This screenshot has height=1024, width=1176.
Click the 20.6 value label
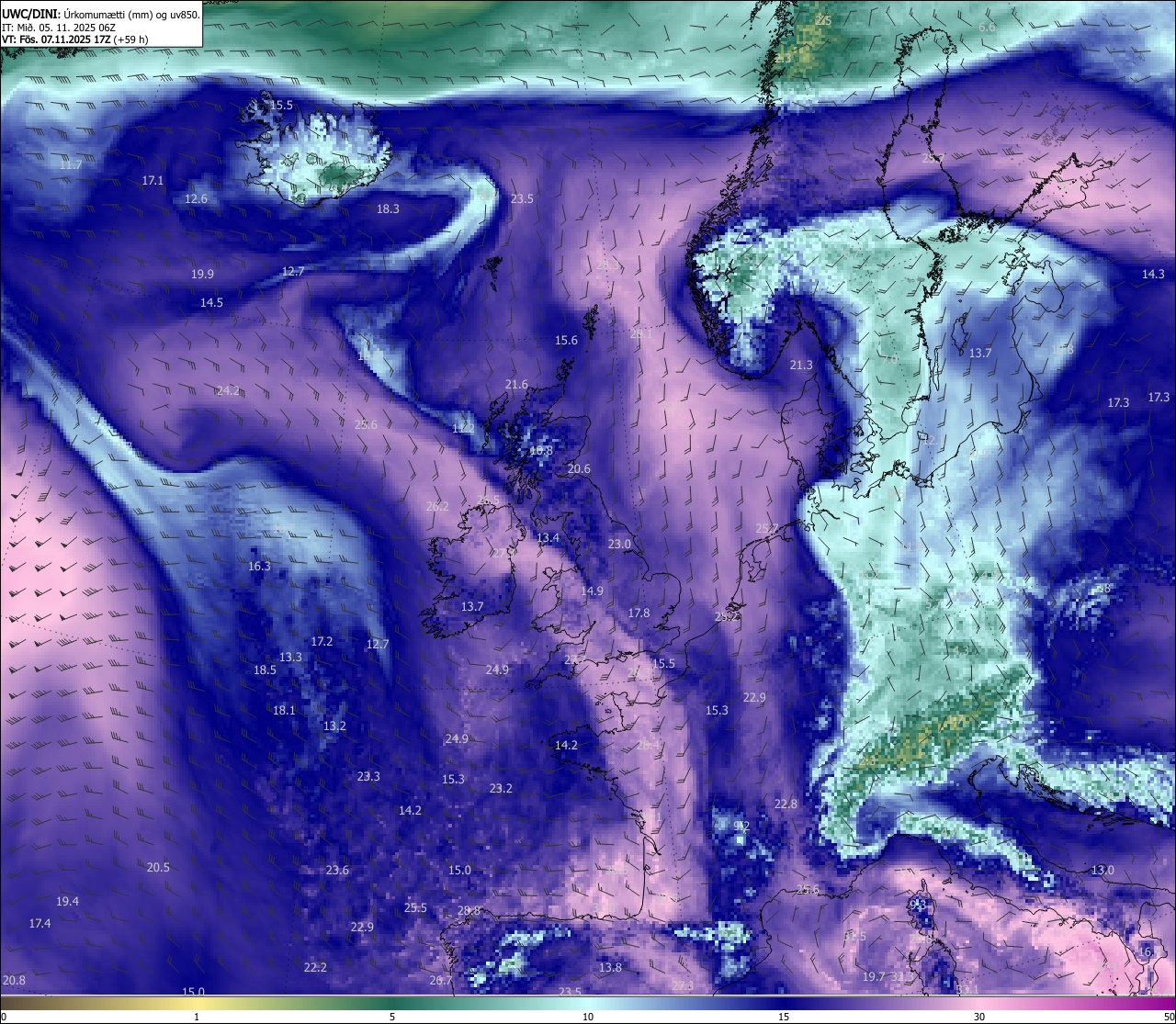click(579, 469)
